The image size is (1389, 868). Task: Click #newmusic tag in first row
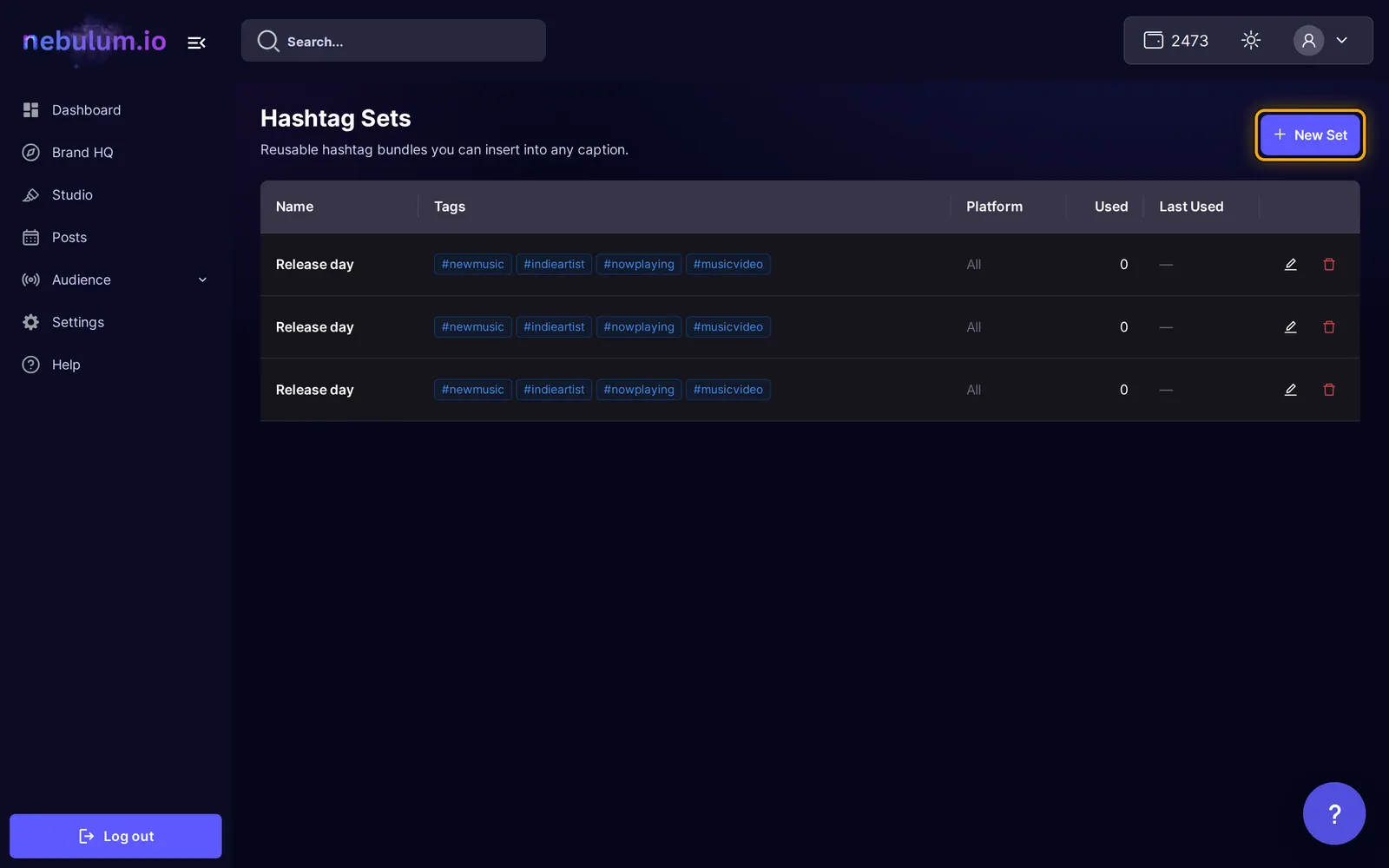click(x=473, y=265)
